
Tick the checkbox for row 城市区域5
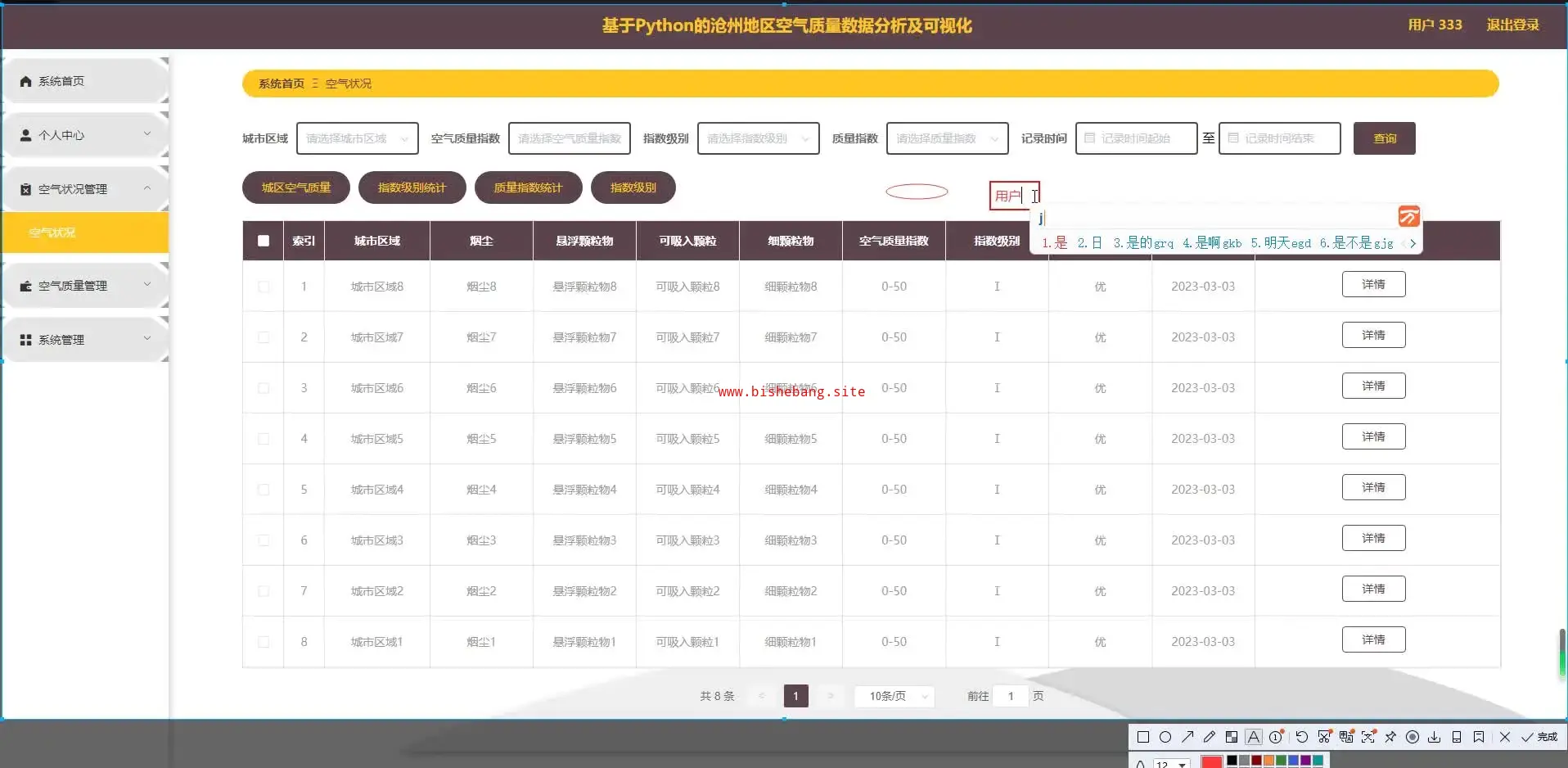pos(264,439)
